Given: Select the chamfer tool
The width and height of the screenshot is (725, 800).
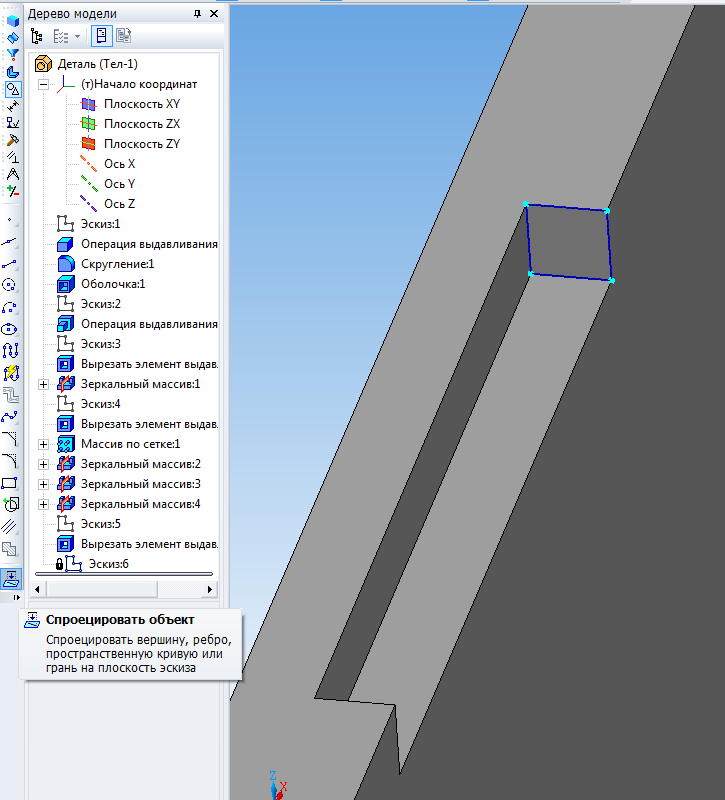Looking at the screenshot, I should [x=10, y=439].
